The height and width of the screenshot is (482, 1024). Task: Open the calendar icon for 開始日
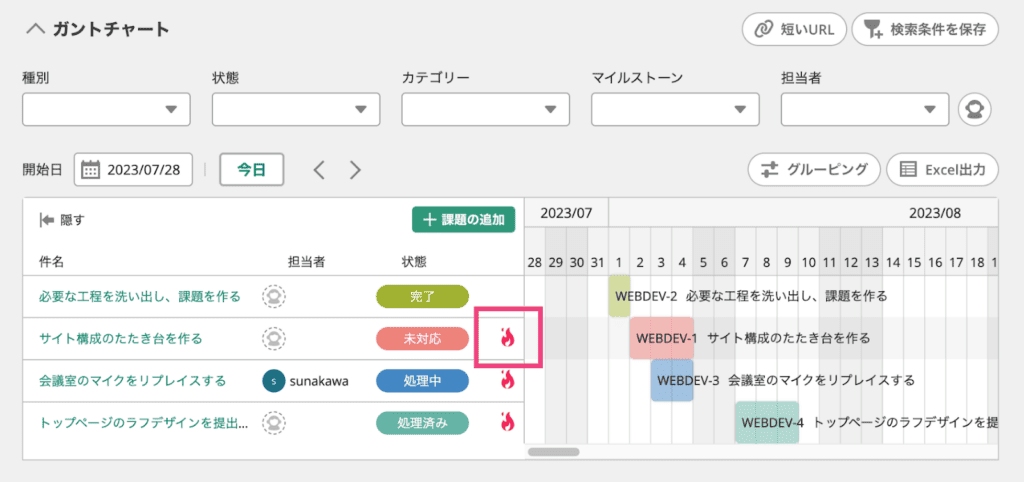coord(90,169)
